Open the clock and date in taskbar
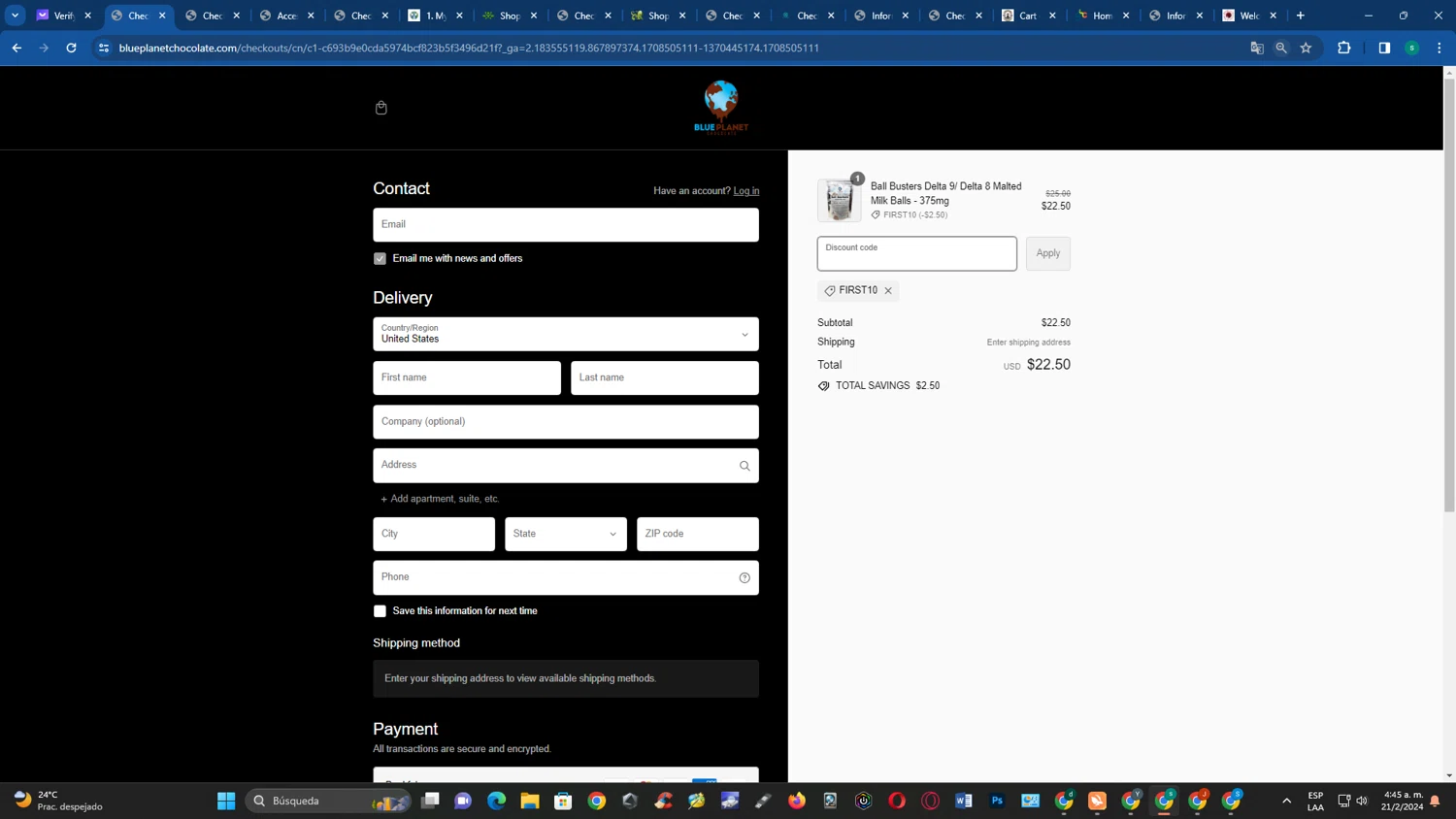Viewport: 1456px width, 819px height. click(x=1403, y=801)
